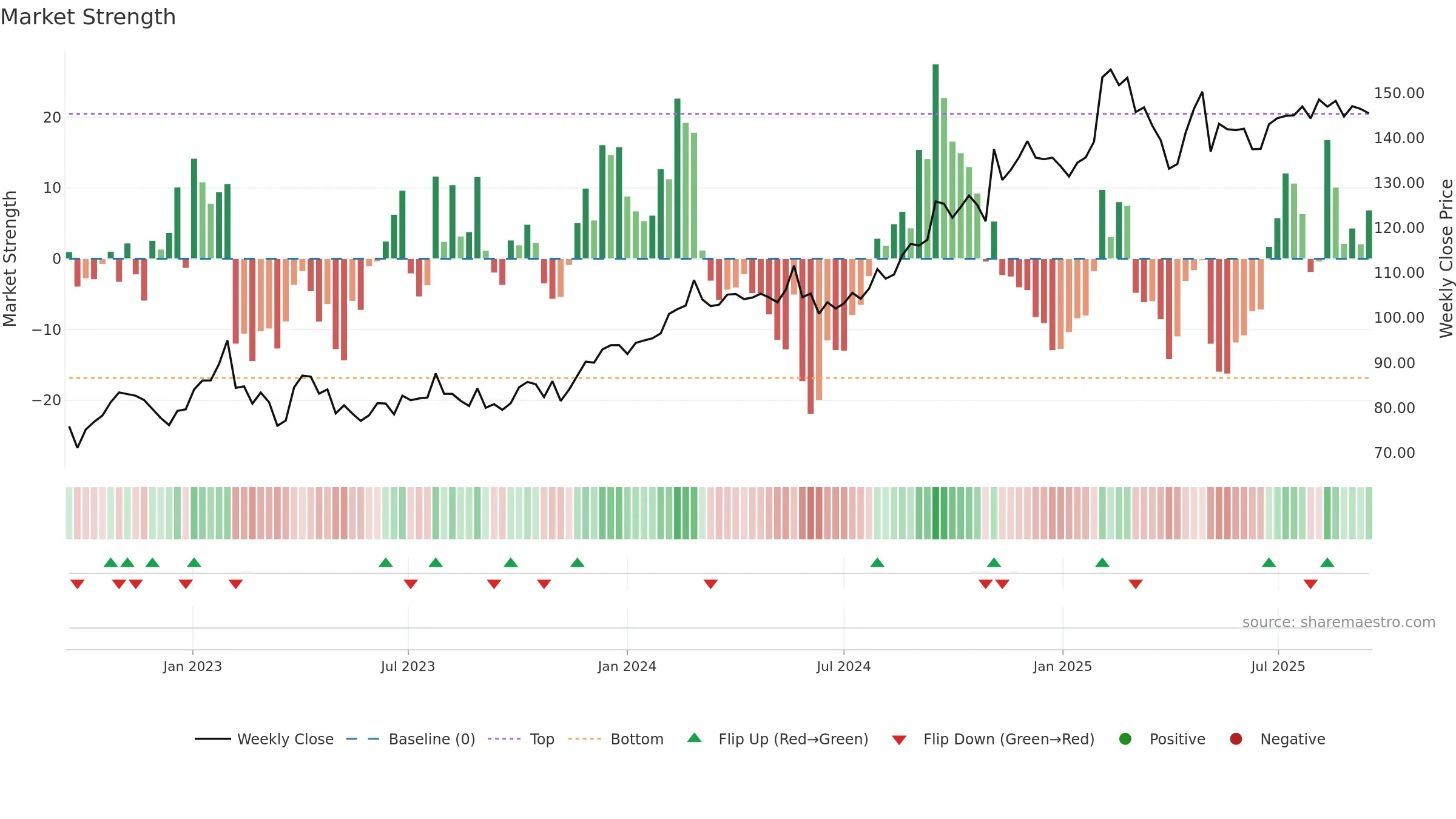
Task: Click the Market Strength chart title
Action: (x=88, y=16)
